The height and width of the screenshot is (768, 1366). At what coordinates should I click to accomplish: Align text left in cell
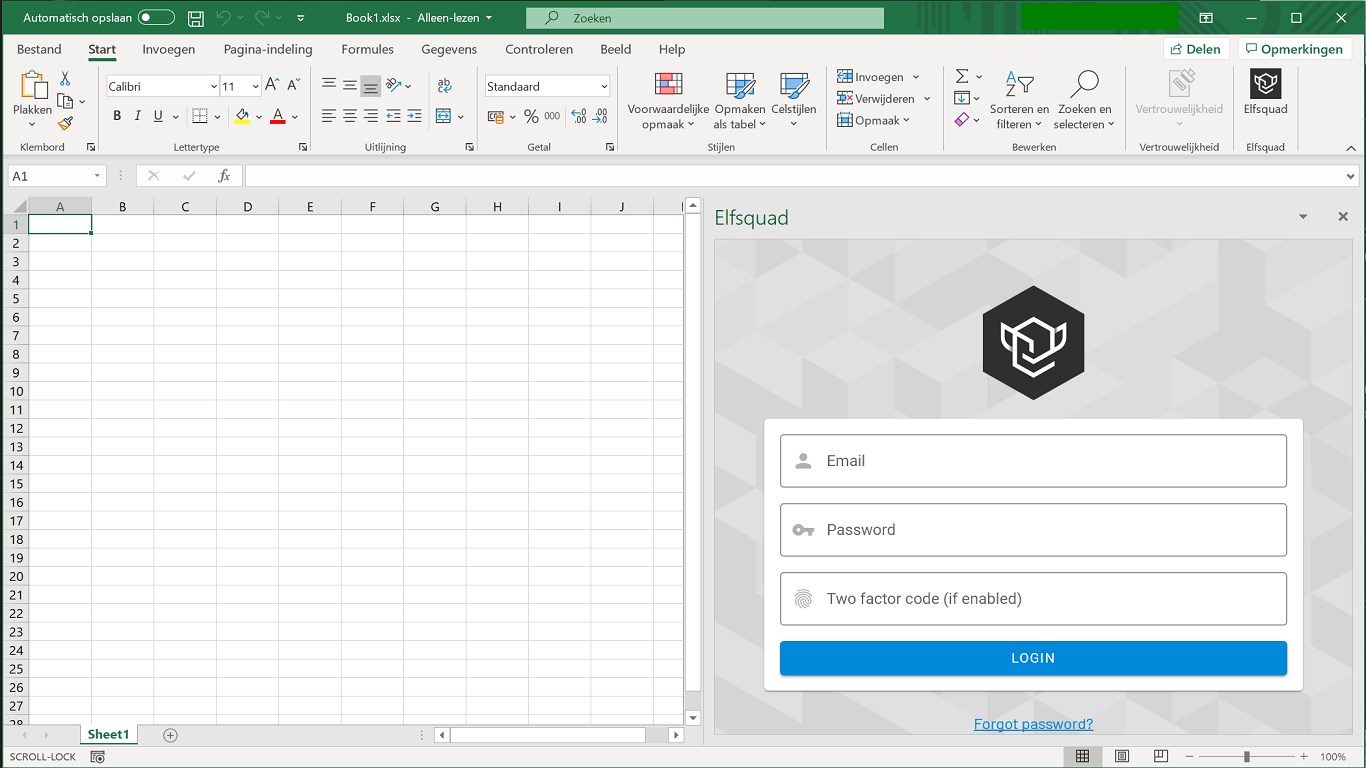[328, 117]
